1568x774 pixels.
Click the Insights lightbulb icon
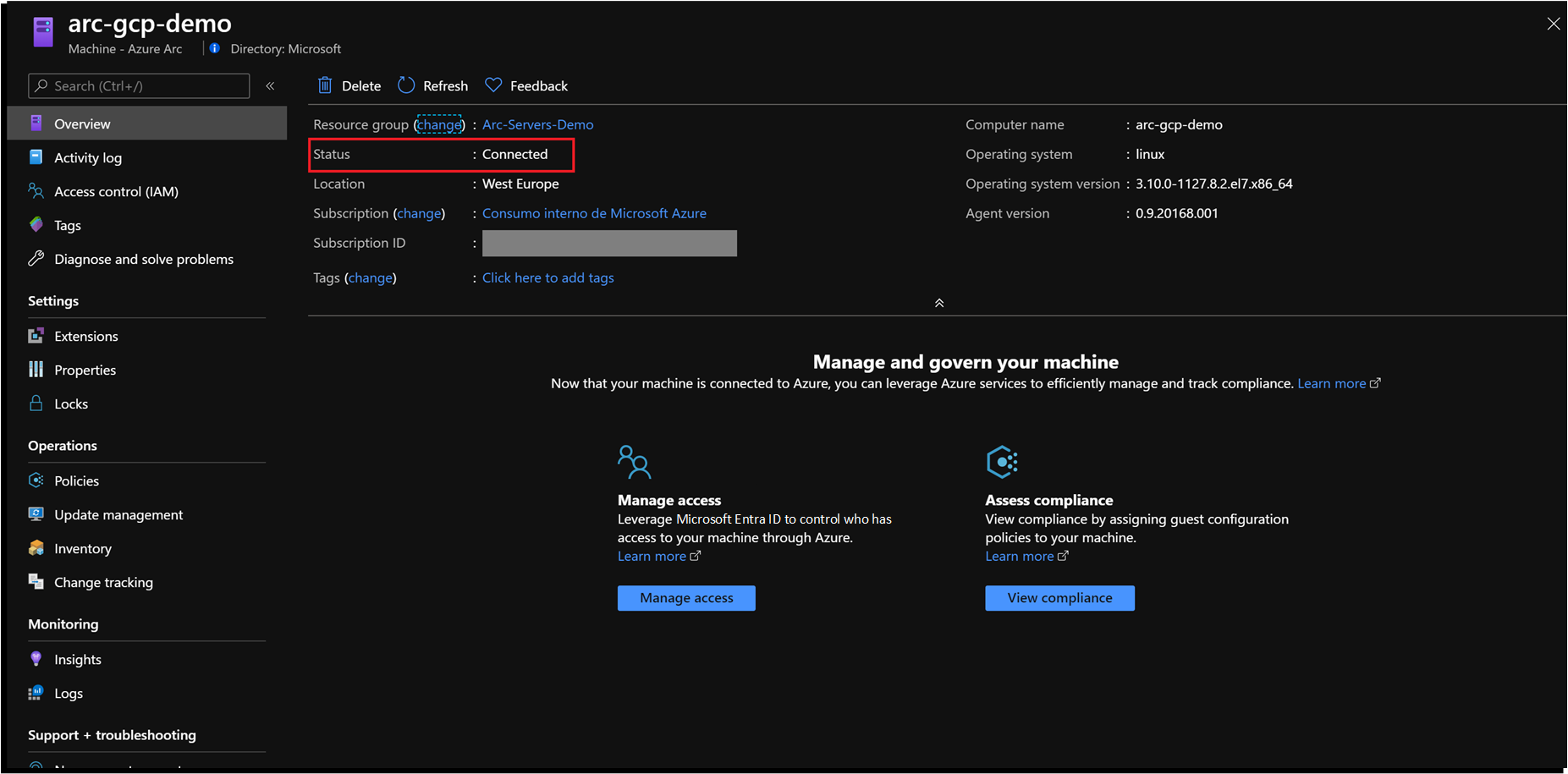[x=36, y=659]
